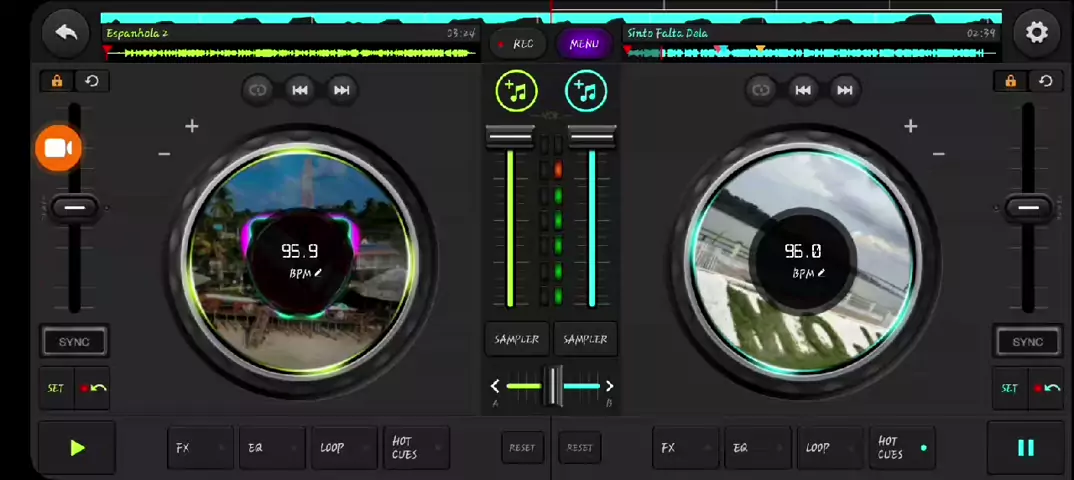Go back using the return arrow icon
The height and width of the screenshot is (480, 1074).
pyautogui.click(x=66, y=32)
